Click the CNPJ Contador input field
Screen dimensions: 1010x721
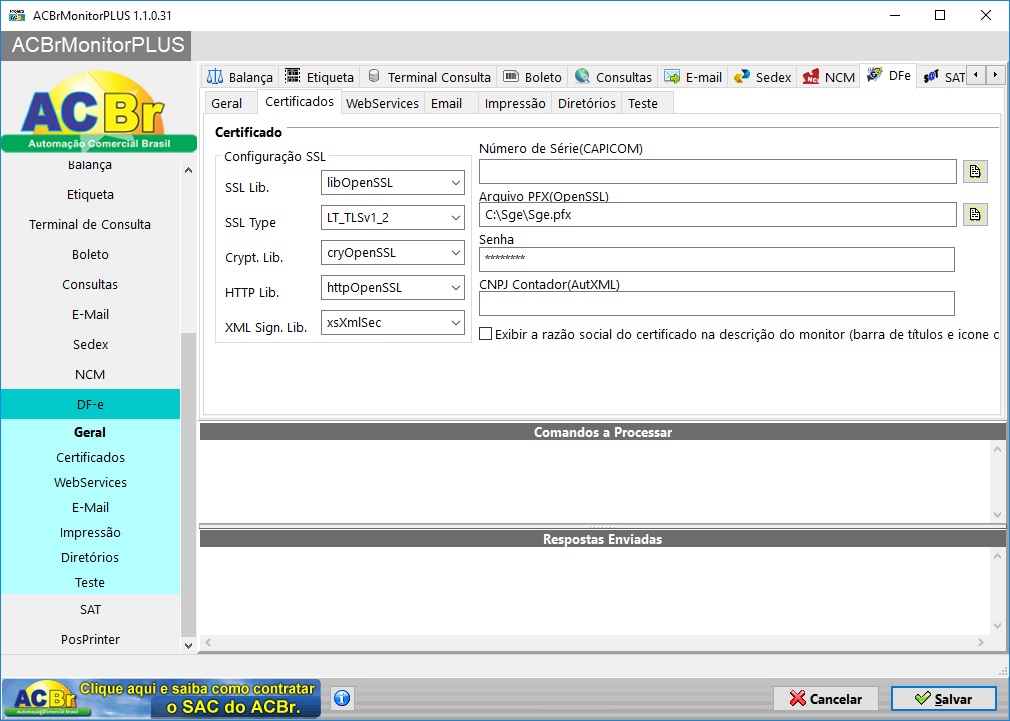pos(716,303)
